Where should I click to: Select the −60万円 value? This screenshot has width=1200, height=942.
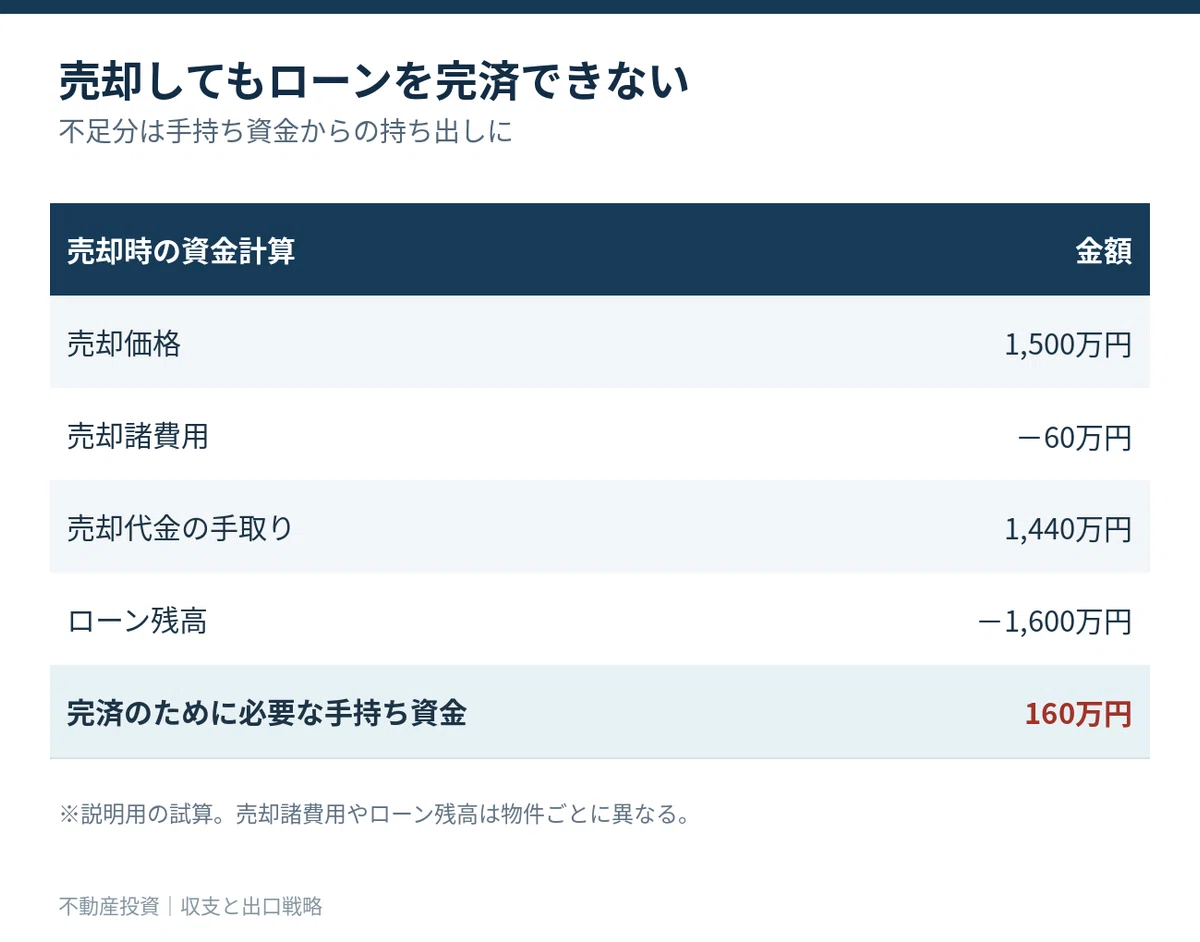(x=1075, y=437)
